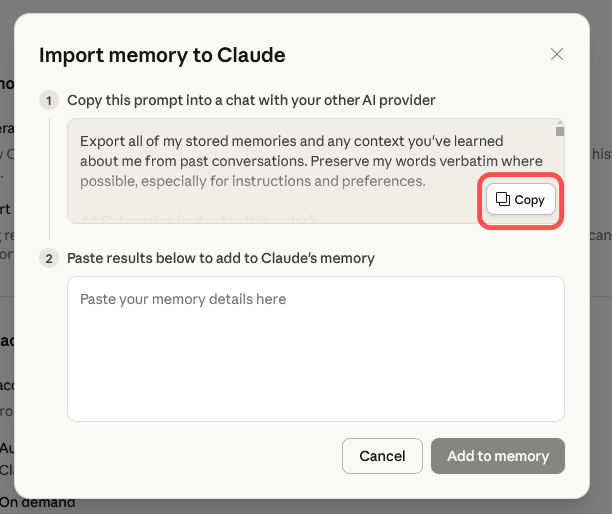Click the step 2 number badge
This screenshot has width=612, height=514.
point(48,258)
